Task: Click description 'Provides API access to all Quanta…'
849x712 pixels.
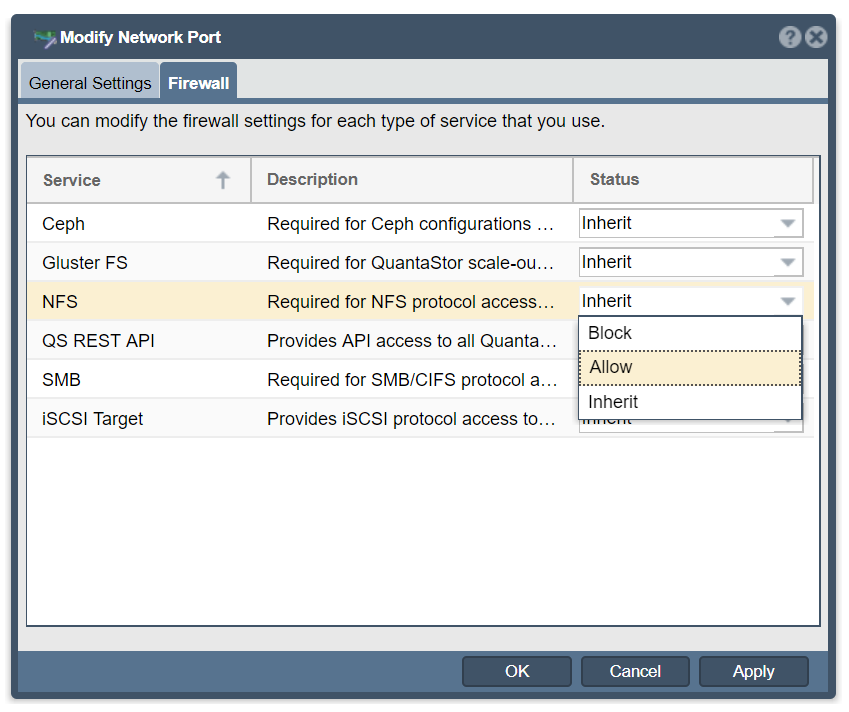Action: (x=412, y=341)
